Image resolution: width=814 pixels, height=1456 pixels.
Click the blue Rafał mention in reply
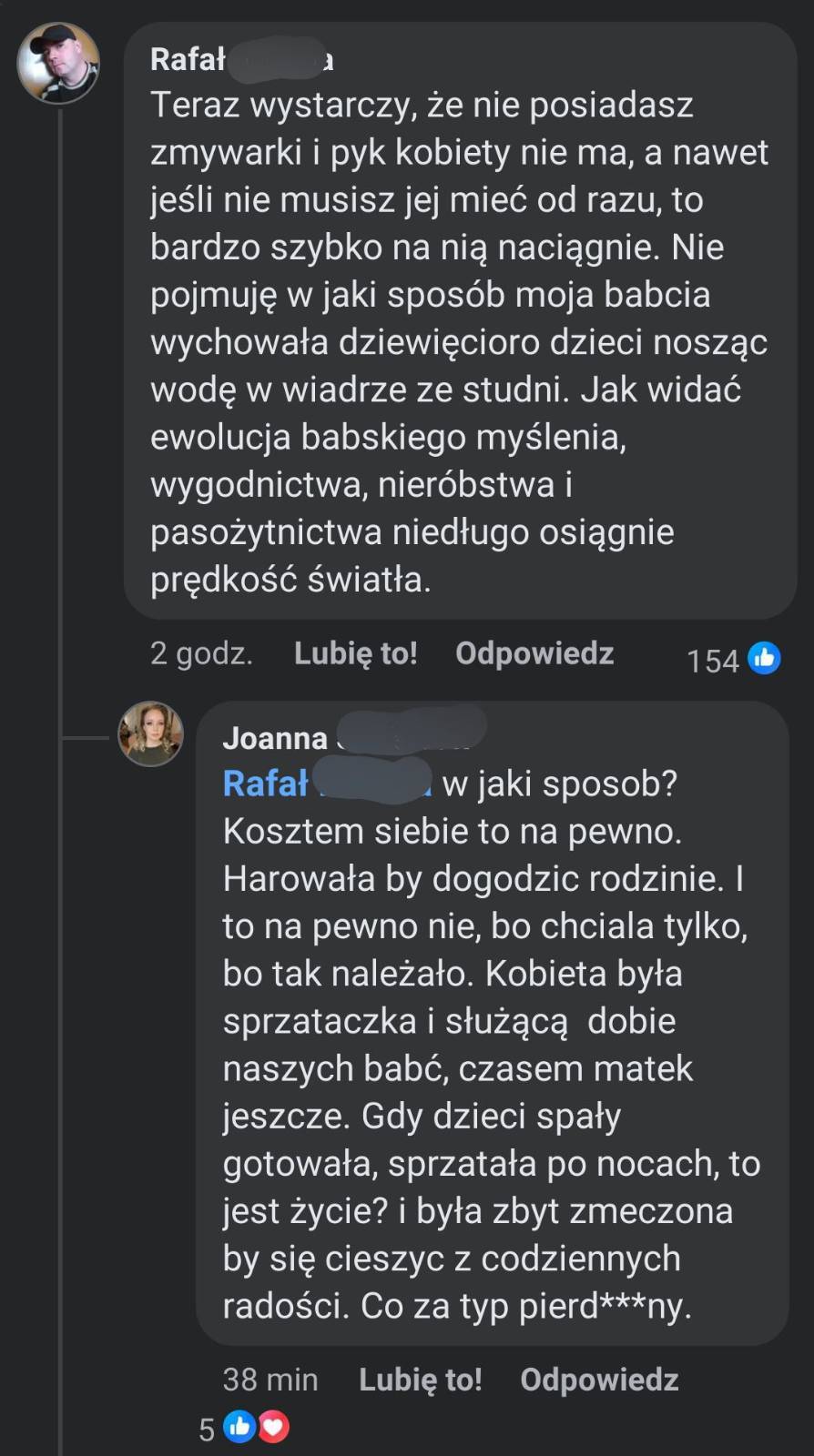pyautogui.click(x=266, y=784)
